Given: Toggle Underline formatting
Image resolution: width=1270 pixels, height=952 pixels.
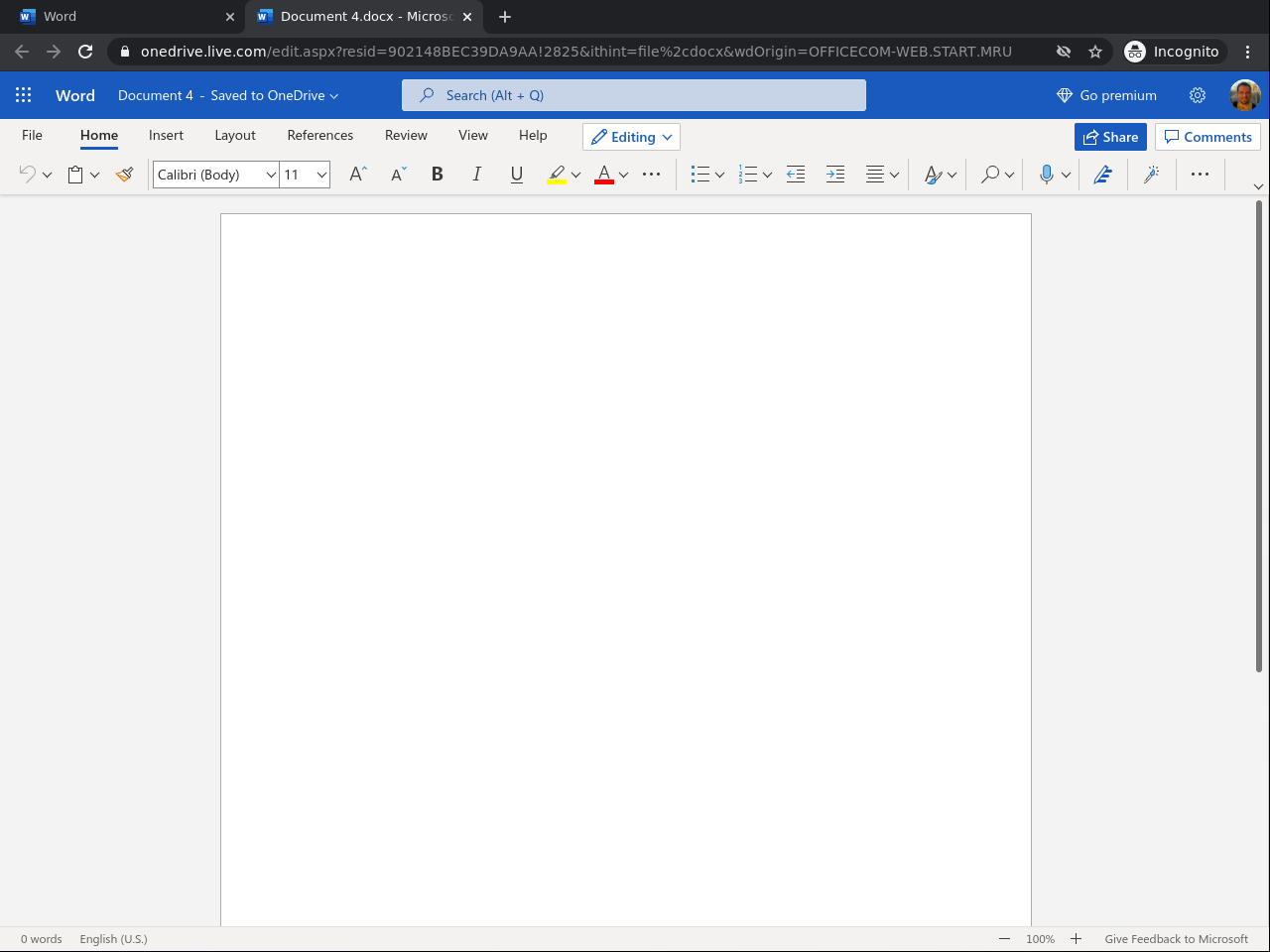Looking at the screenshot, I should 516,175.
